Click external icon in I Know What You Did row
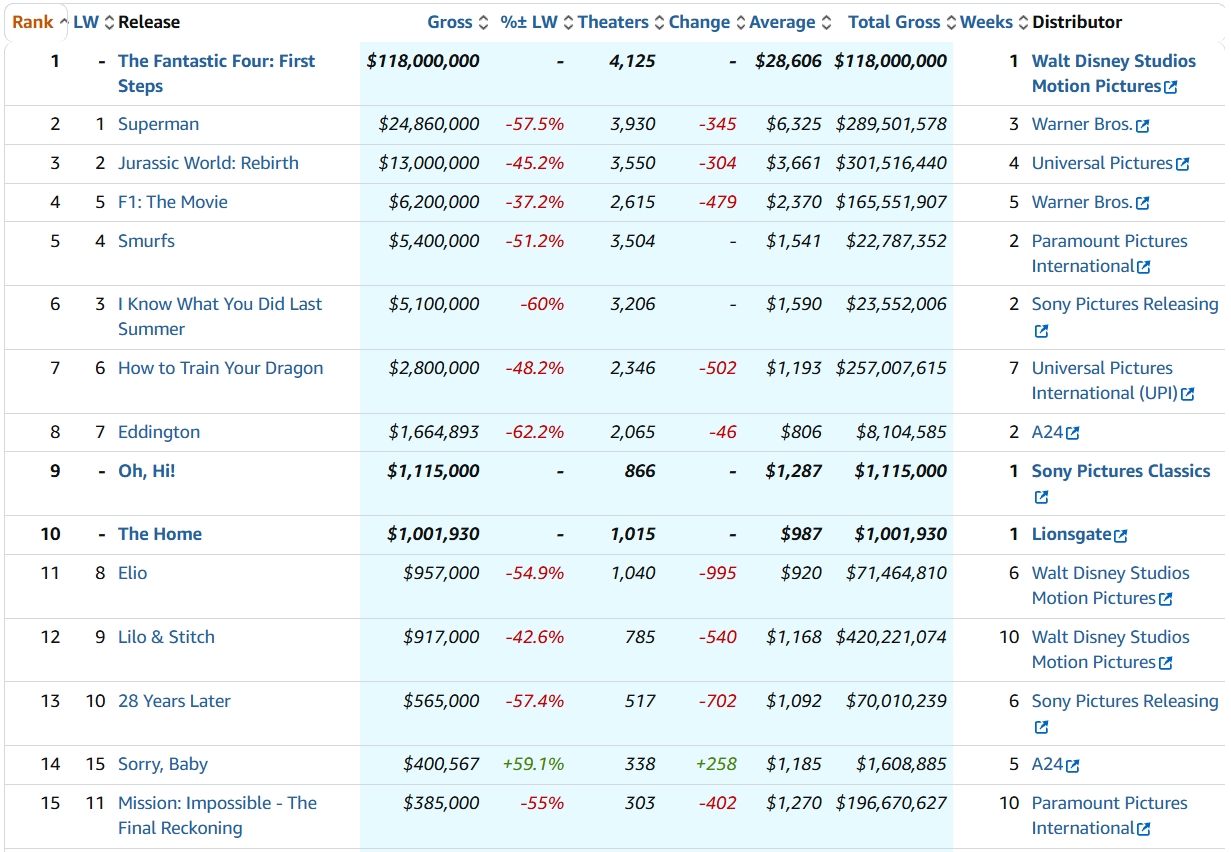The height and width of the screenshot is (852, 1231). pyautogui.click(x=1041, y=331)
